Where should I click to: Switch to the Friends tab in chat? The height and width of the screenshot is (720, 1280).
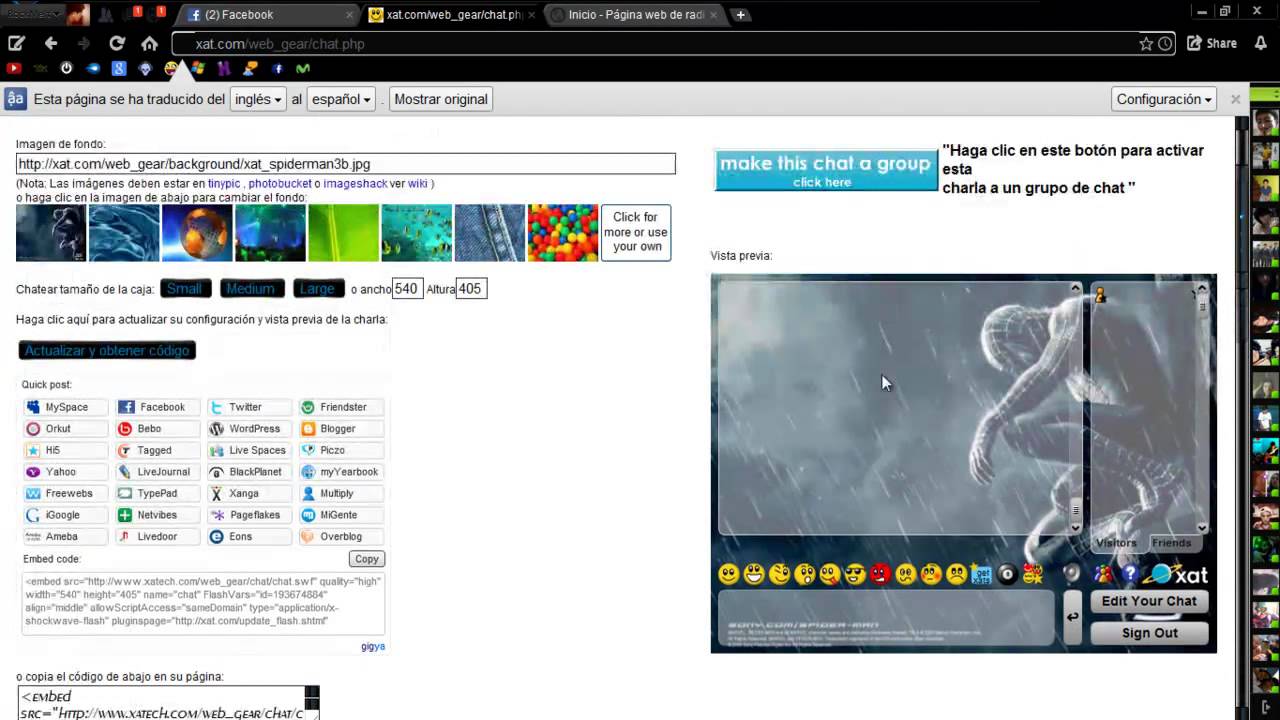1171,543
